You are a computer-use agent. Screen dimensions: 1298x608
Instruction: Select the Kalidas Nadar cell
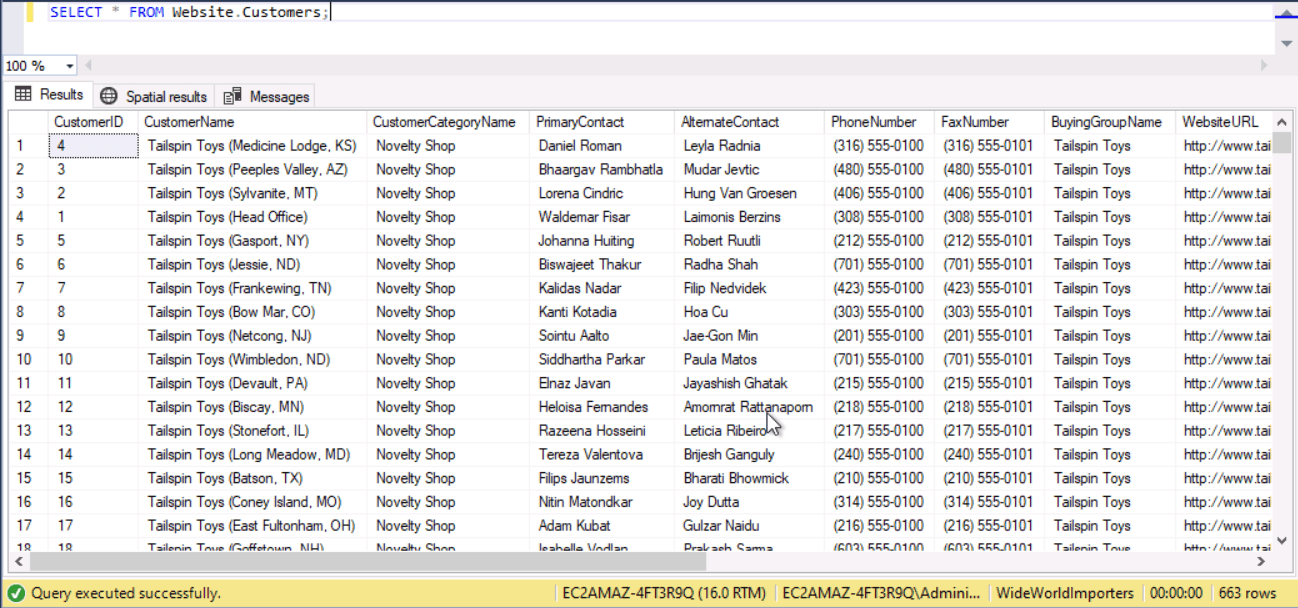pos(602,289)
